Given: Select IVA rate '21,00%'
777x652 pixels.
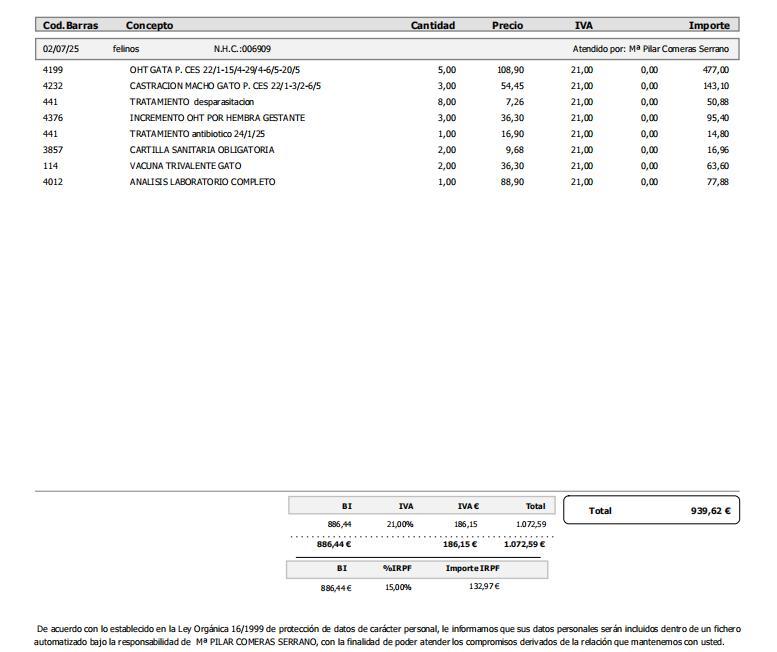Looking at the screenshot, I should tap(400, 524).
